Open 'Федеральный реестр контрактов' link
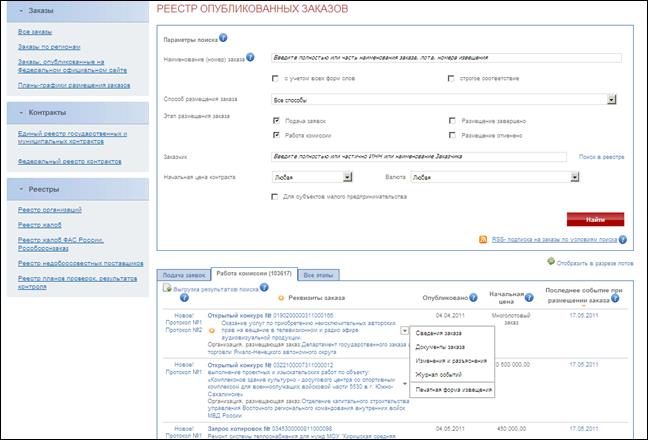 69,161
